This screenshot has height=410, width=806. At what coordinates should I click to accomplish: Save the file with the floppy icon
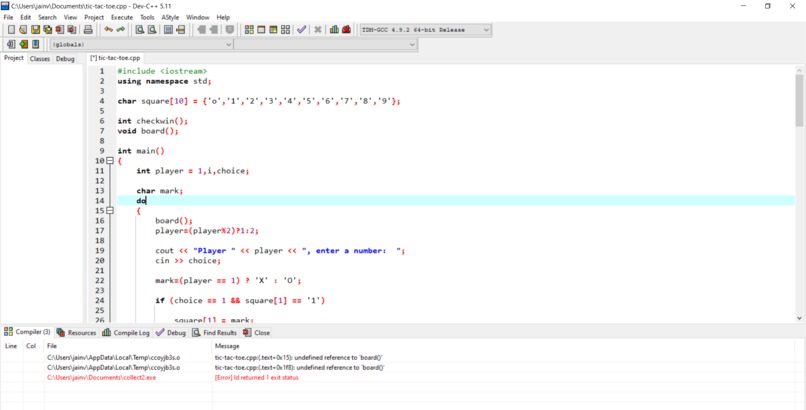pos(35,30)
